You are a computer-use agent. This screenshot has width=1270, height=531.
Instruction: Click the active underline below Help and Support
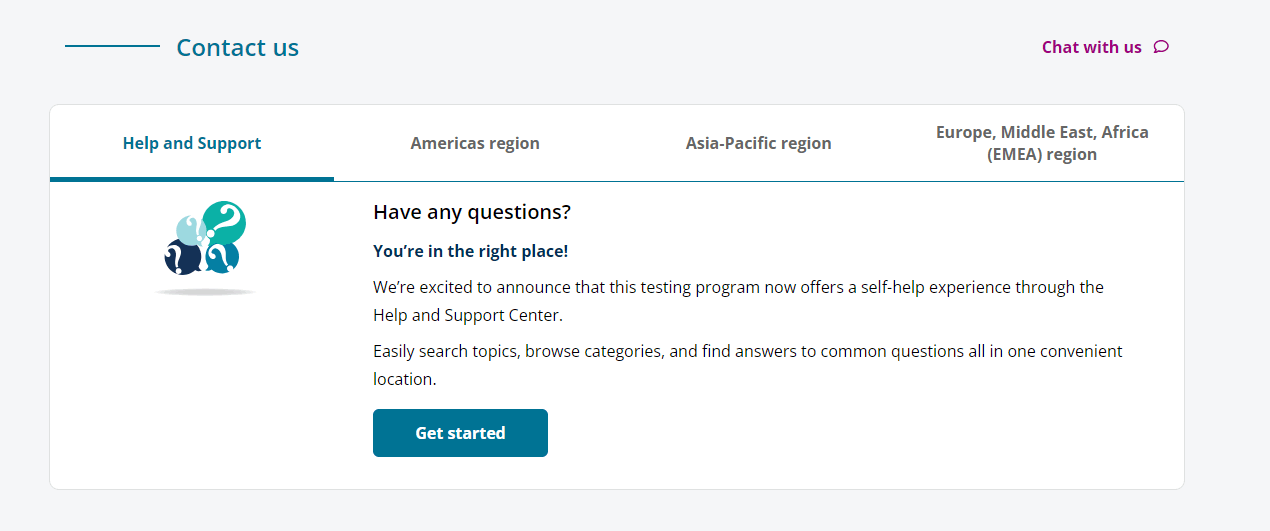pos(192,179)
